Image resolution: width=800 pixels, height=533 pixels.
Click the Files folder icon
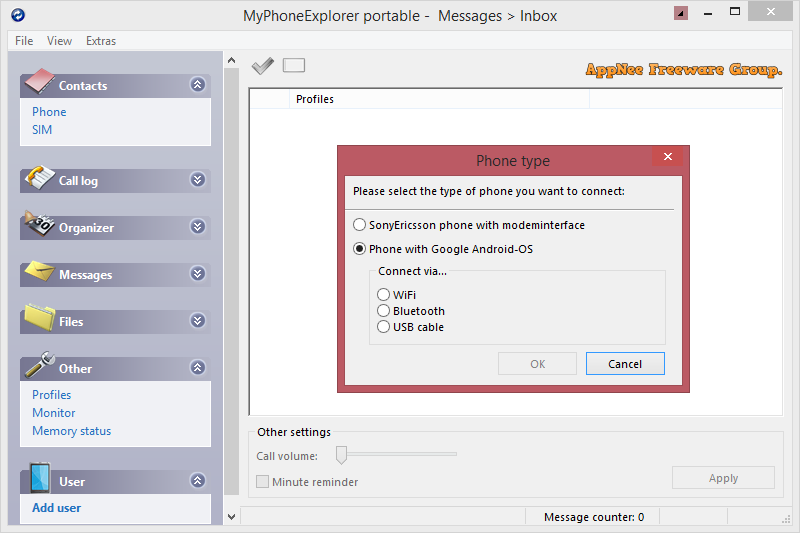click(39, 317)
